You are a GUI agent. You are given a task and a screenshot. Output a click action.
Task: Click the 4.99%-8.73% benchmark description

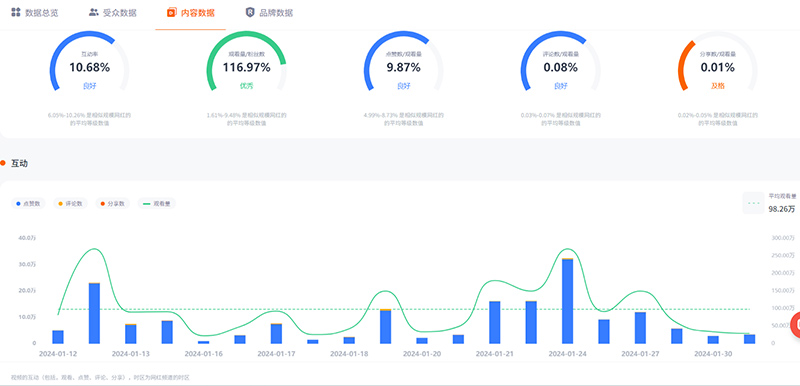coord(403,119)
